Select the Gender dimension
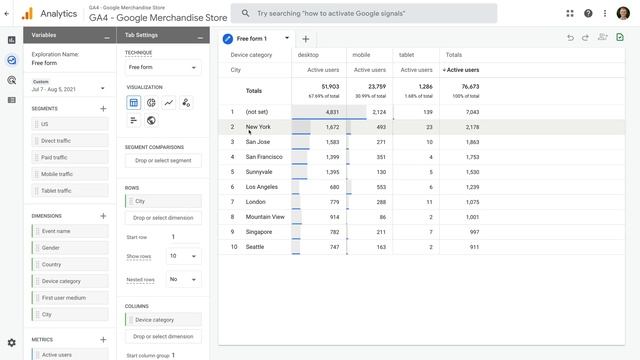This screenshot has width=640, height=360. tap(70, 248)
